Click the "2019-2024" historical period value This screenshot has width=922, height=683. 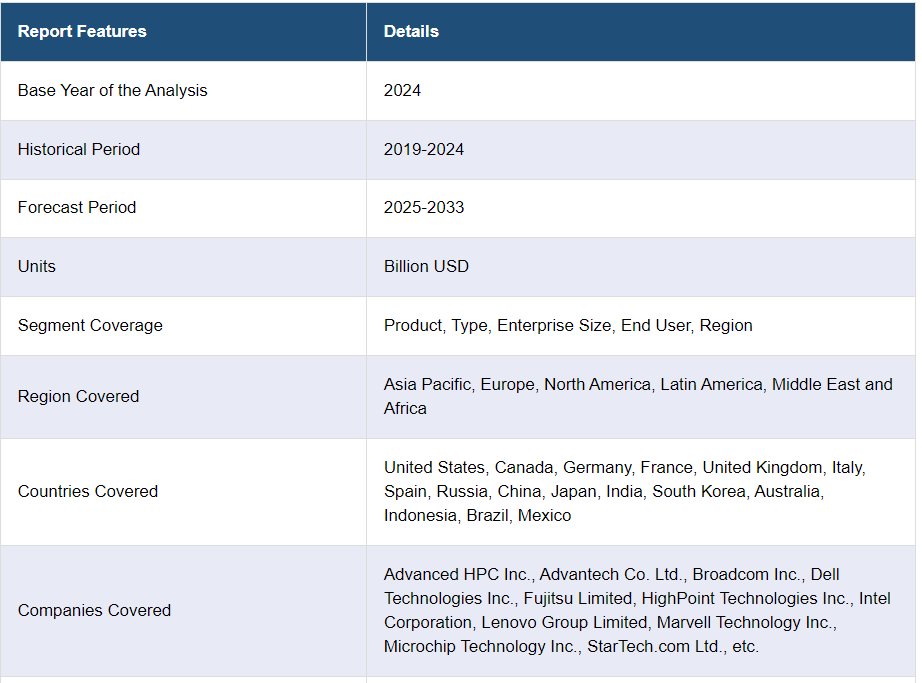tap(424, 149)
